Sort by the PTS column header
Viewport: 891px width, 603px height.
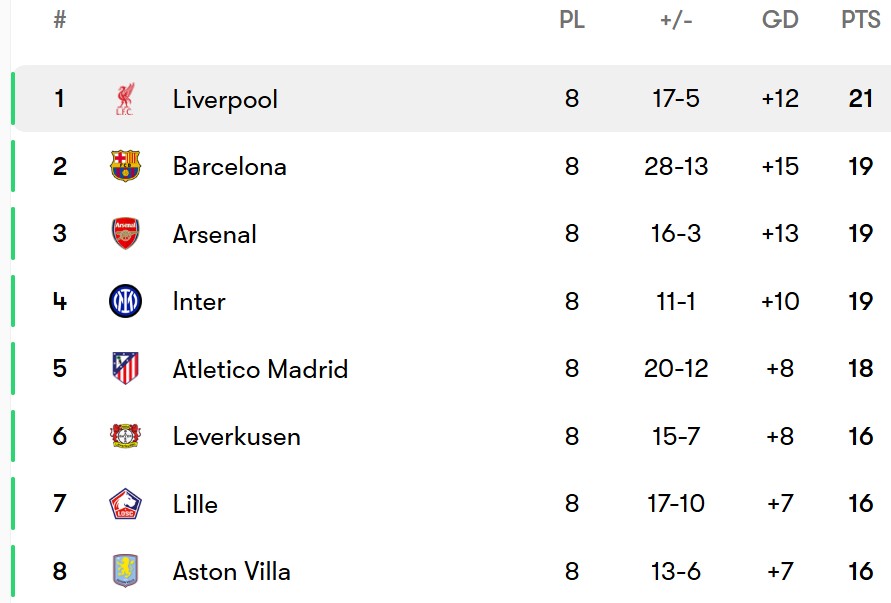(x=860, y=20)
